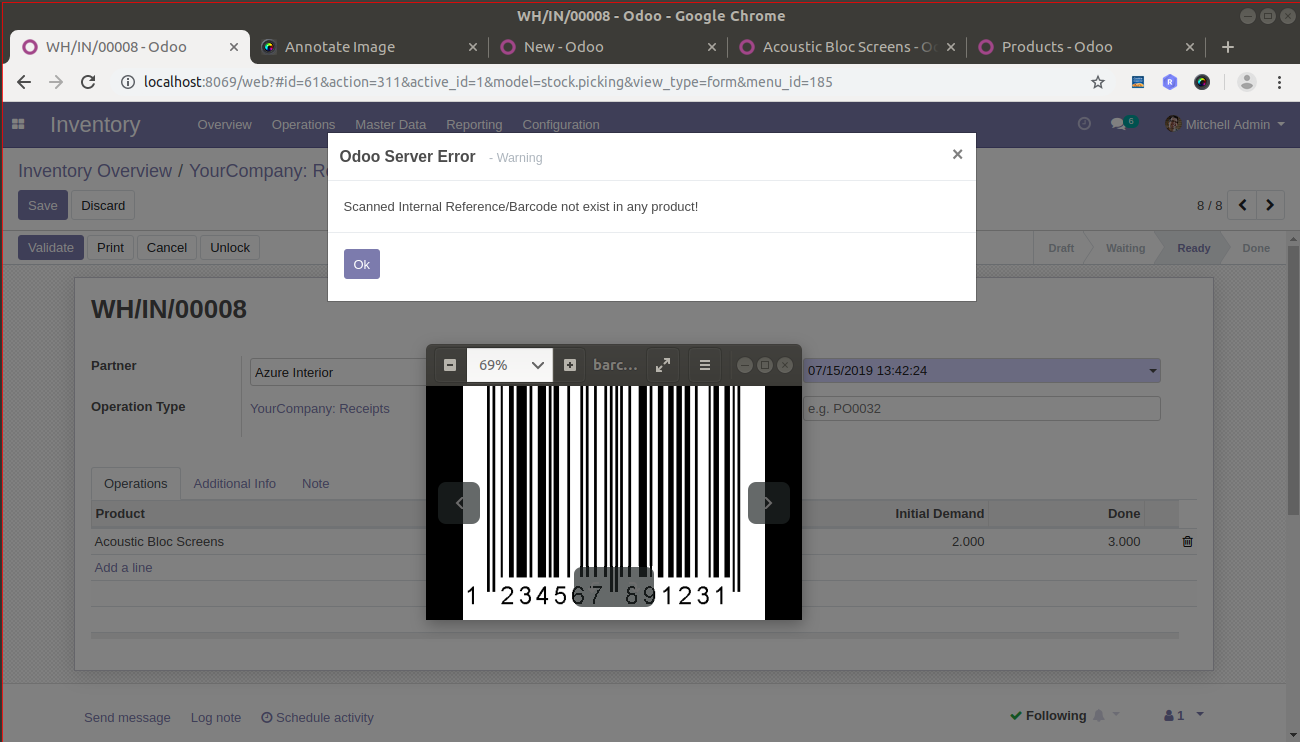The height and width of the screenshot is (742, 1300).
Task: Open the Chrome profile avatar
Action: point(1246,82)
